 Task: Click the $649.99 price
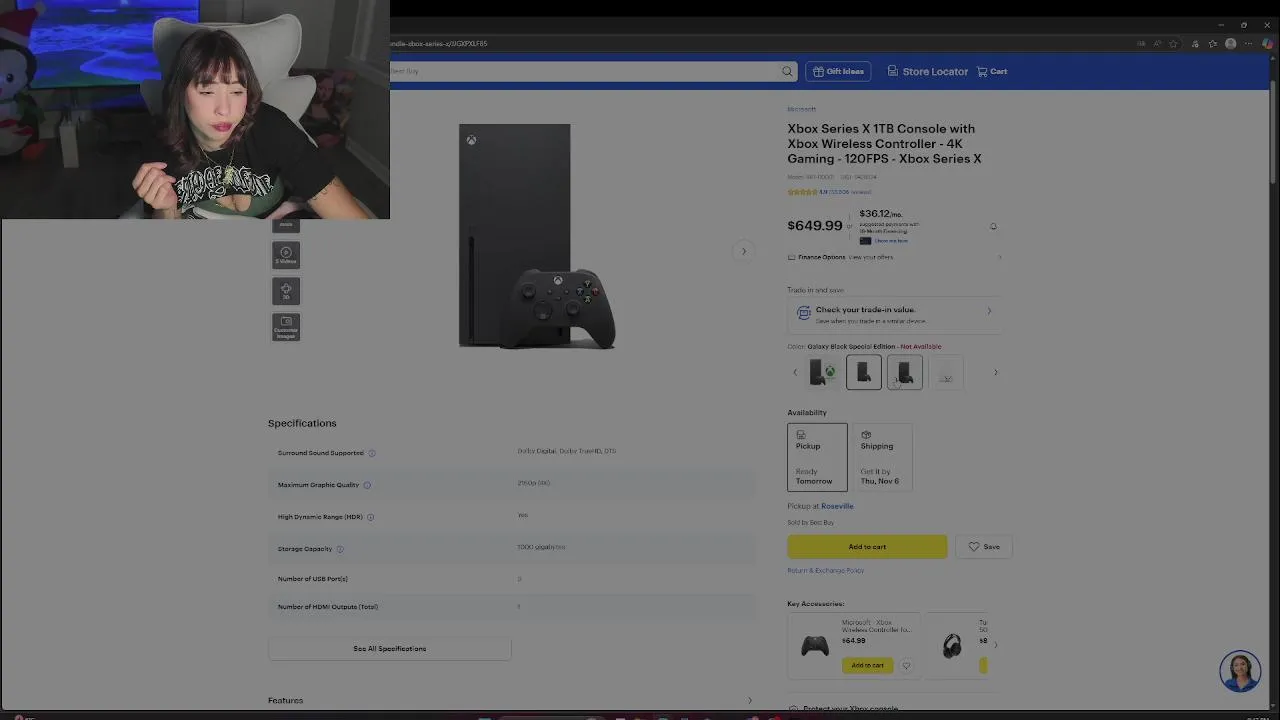[815, 226]
